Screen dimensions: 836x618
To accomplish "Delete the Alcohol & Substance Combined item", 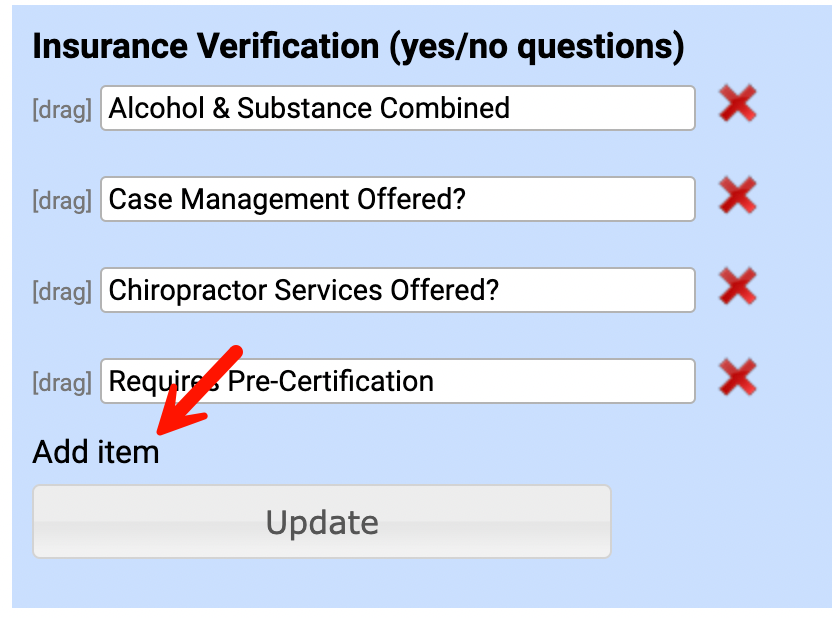I will point(737,105).
